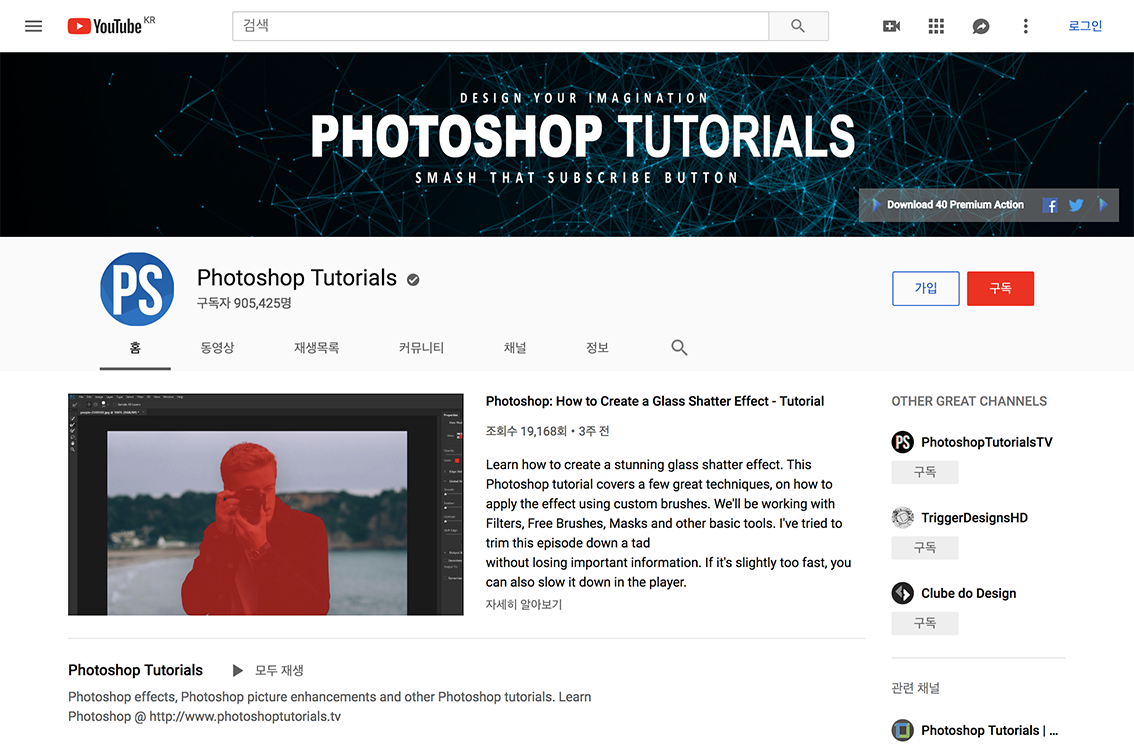Open the 동영상 tab
Viewport: 1134px width, 748px height.
(217, 348)
